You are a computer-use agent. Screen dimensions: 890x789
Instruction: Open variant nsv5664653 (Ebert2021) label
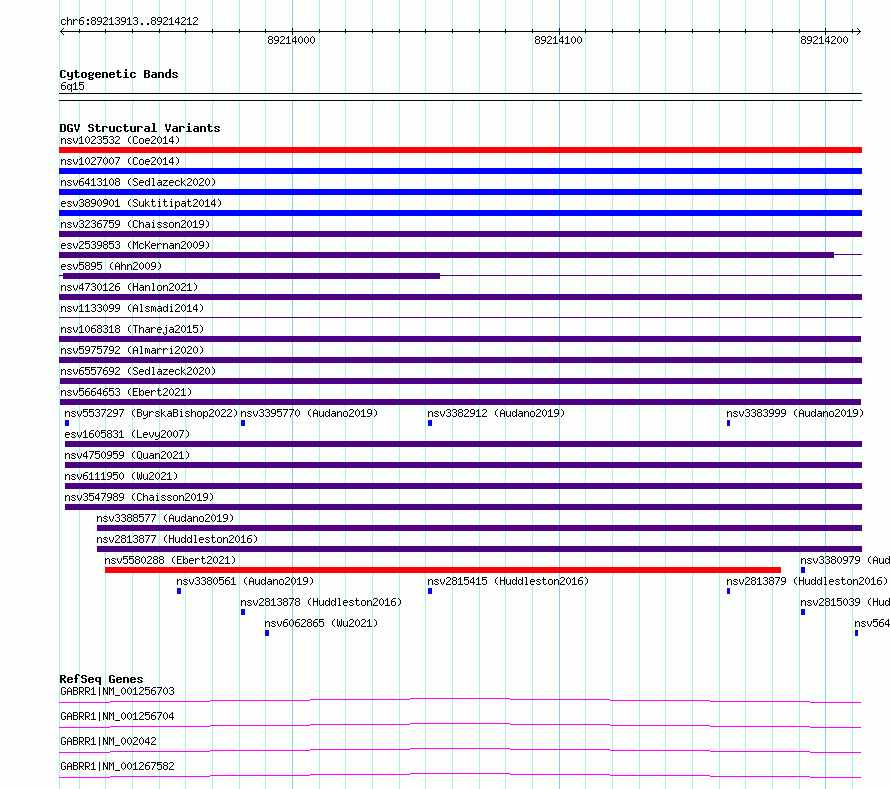[126, 392]
